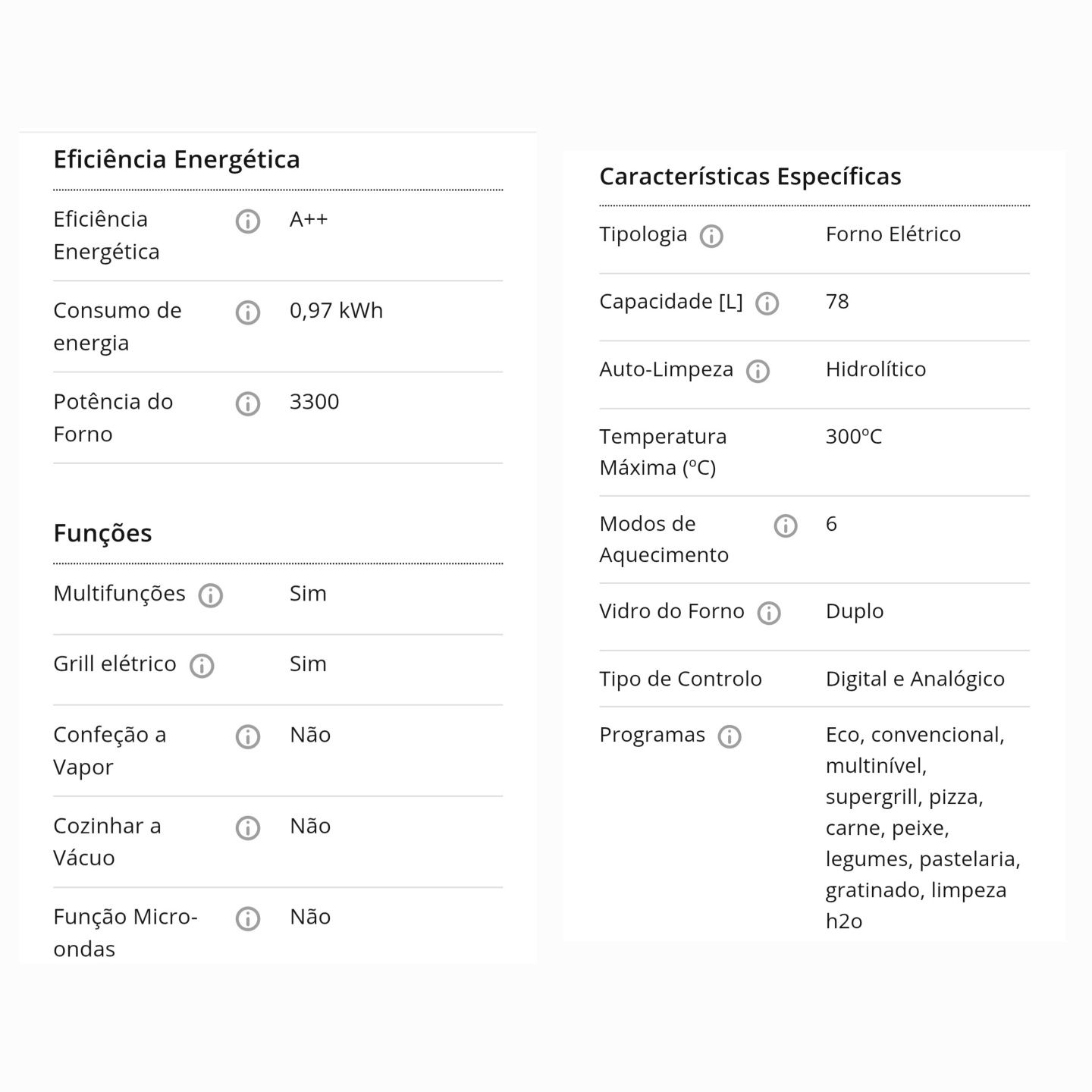The height and width of the screenshot is (1092, 1092).
Task: Click info icon beside Cozinhar a Vácuo
Action: [x=248, y=827]
